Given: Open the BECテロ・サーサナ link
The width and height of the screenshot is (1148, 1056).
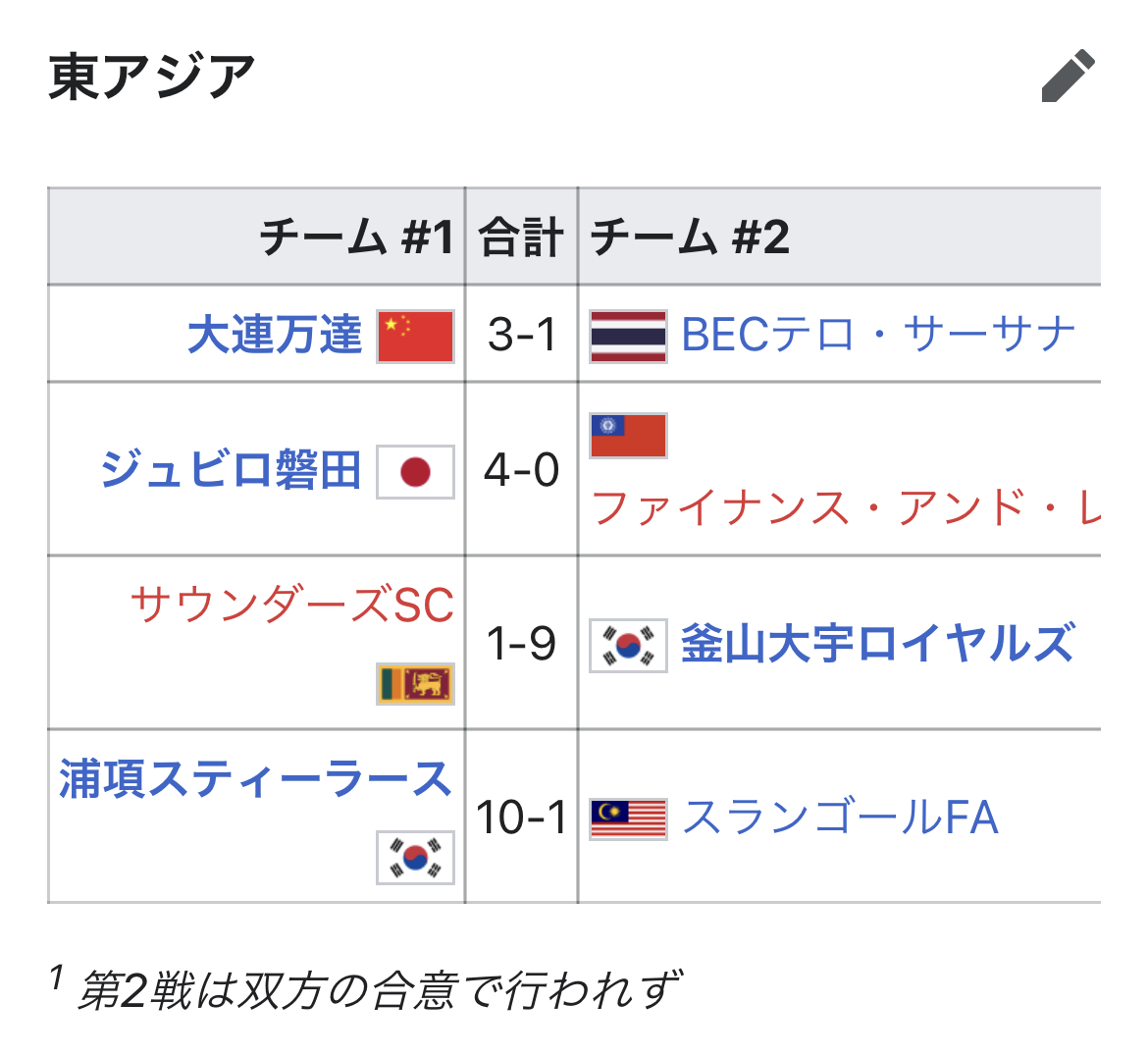Looking at the screenshot, I should coord(878,336).
